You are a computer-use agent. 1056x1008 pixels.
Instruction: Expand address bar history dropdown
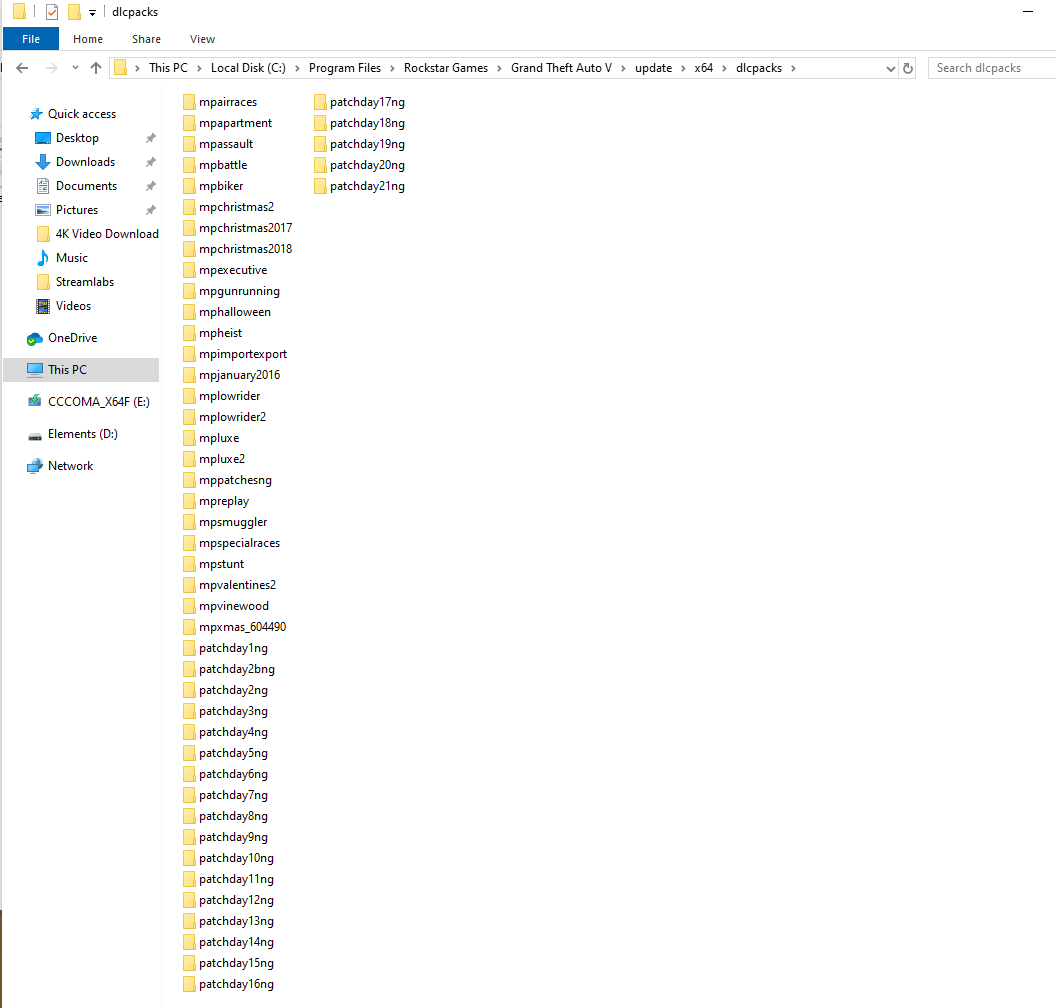click(x=890, y=69)
